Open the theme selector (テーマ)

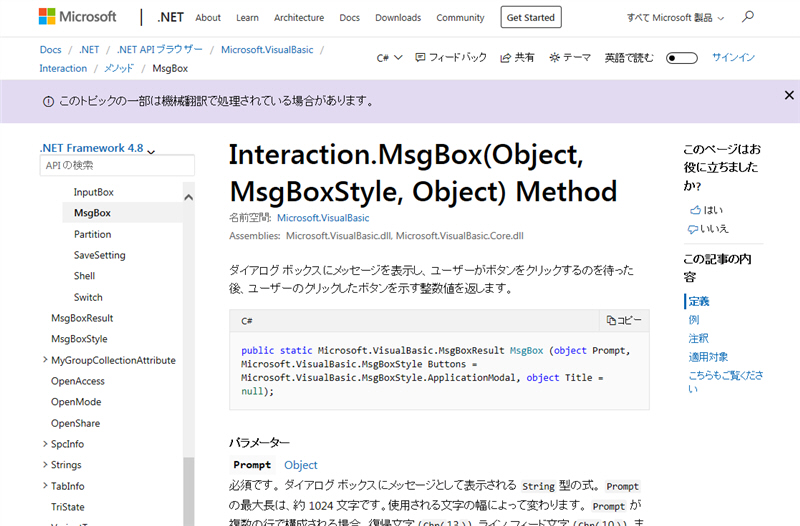click(554, 58)
